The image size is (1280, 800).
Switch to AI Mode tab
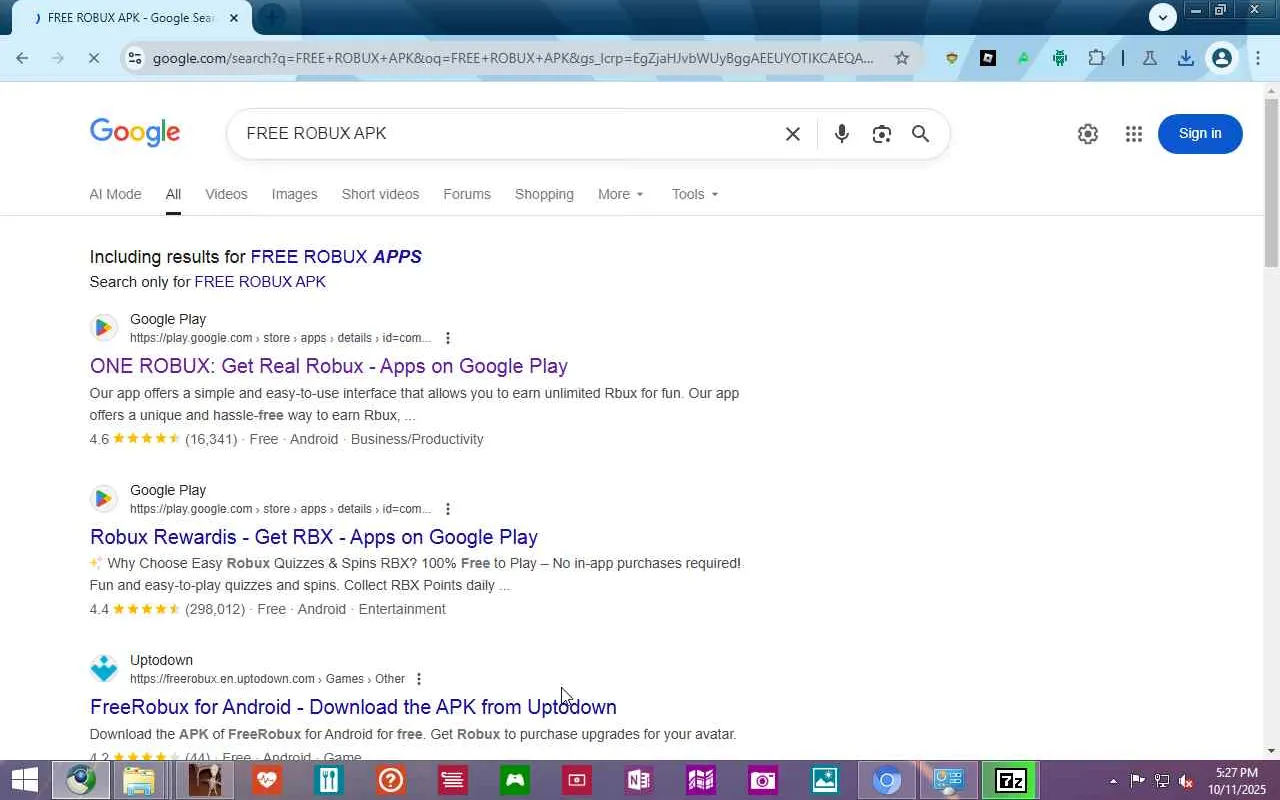pyautogui.click(x=115, y=194)
